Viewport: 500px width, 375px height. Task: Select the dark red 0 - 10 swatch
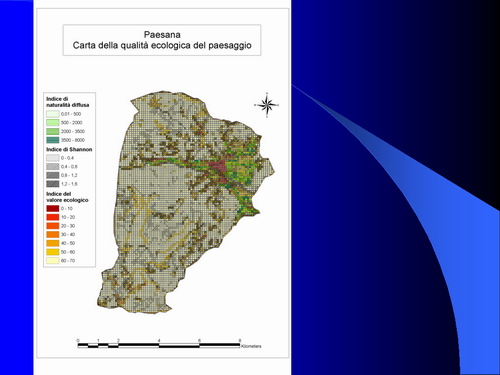point(53,209)
